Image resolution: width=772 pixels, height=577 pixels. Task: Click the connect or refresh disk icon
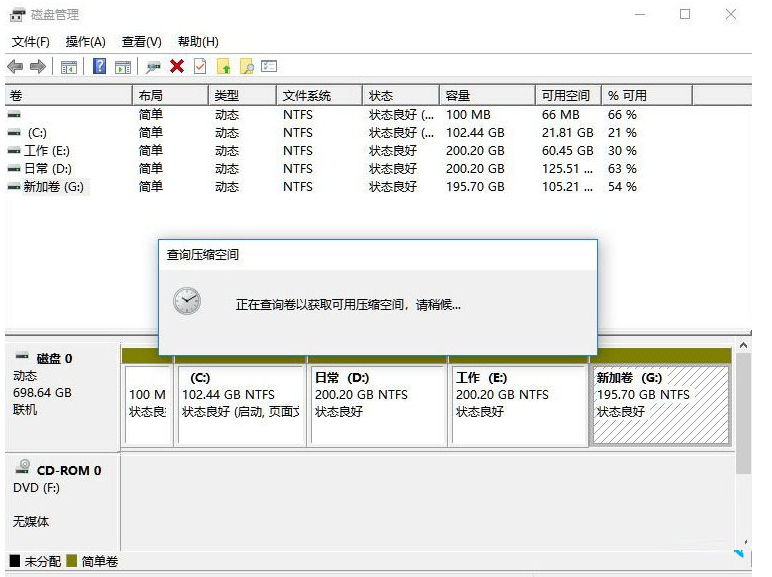tap(153, 67)
